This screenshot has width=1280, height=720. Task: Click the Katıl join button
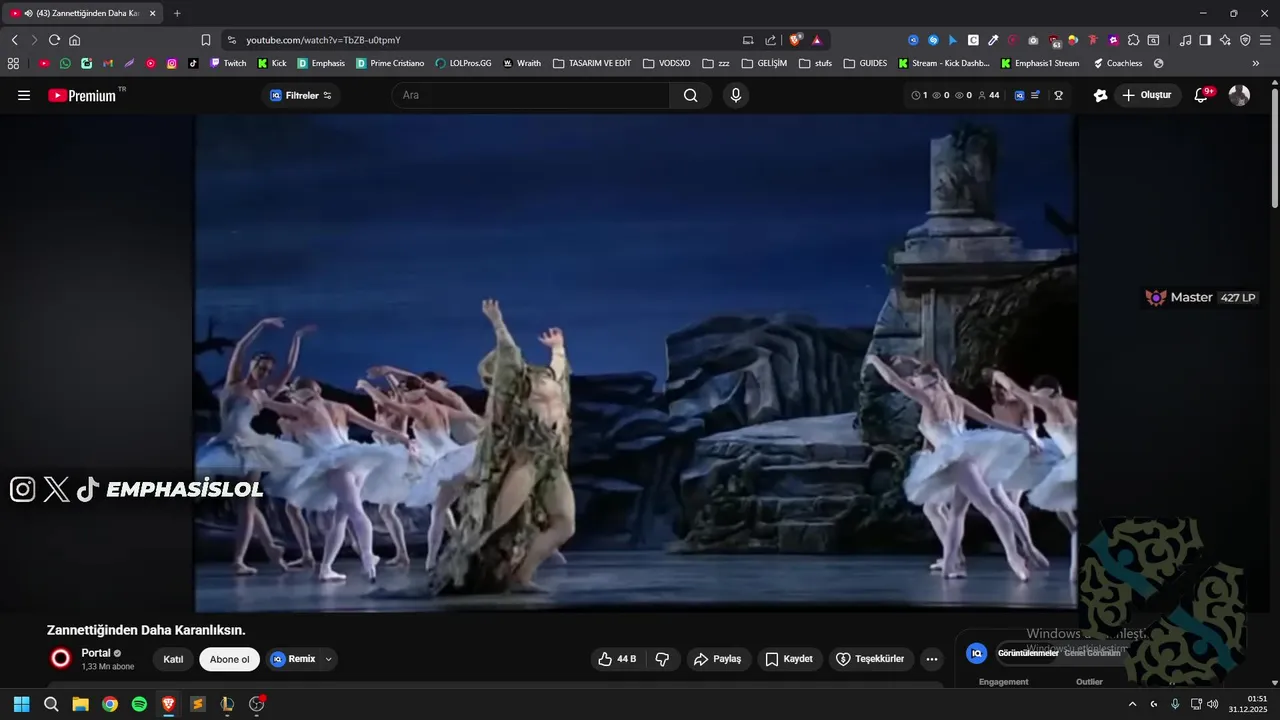pos(173,659)
